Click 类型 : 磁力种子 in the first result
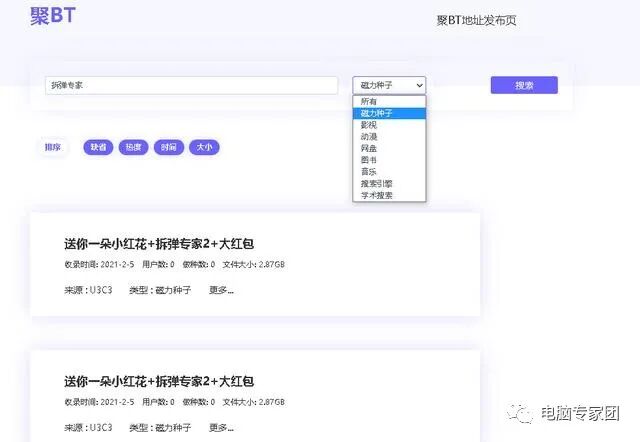The height and width of the screenshot is (442, 640). 160,290
